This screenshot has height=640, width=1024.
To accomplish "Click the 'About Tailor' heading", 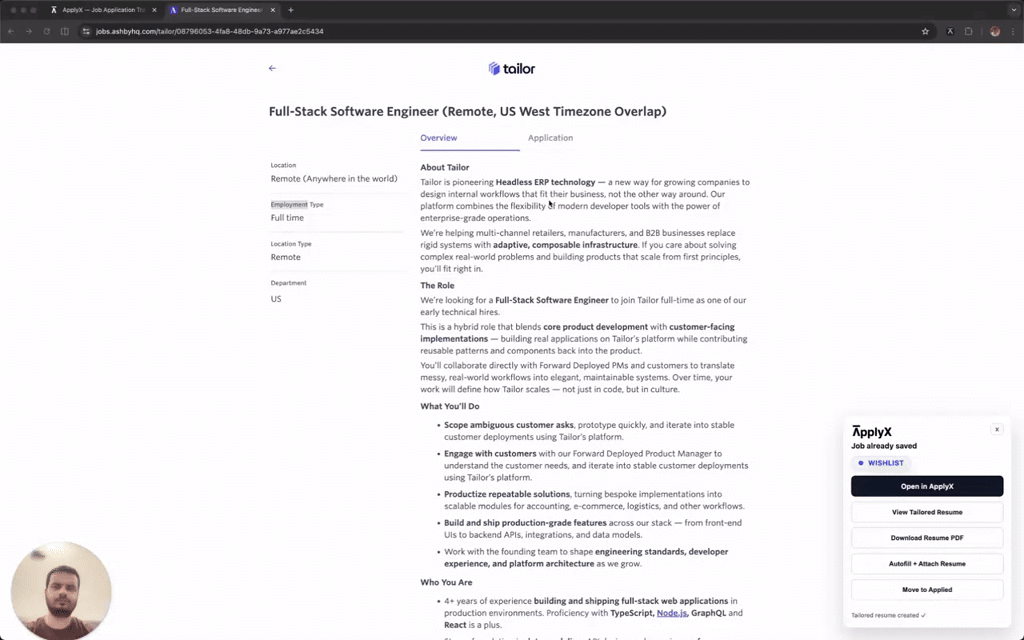I will click(x=445, y=167).
